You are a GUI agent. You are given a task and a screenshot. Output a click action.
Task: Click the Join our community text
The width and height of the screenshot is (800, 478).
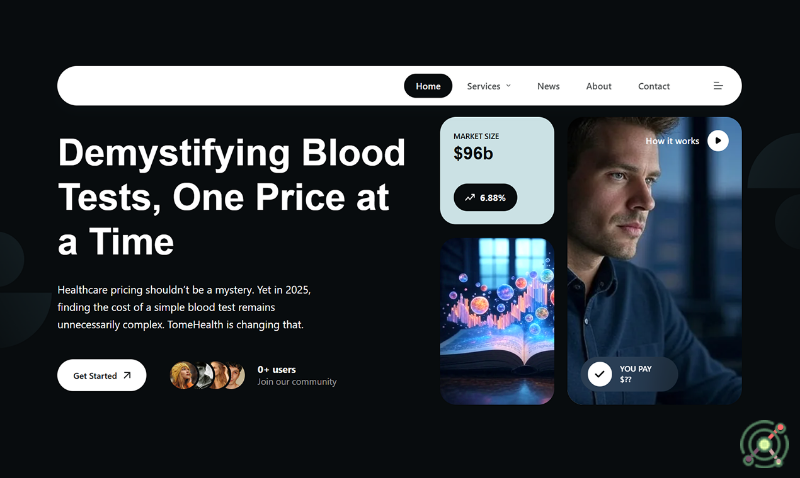[x=297, y=382]
